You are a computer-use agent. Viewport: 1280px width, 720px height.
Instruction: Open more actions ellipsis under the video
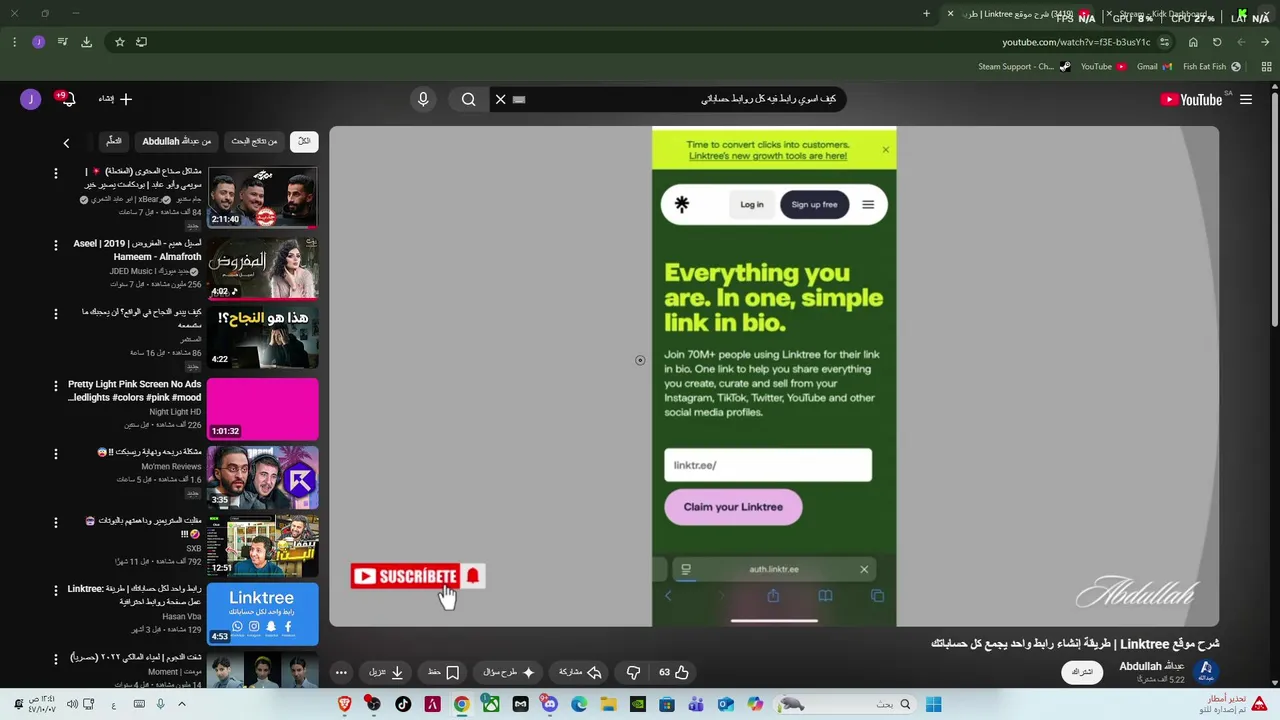(x=341, y=672)
